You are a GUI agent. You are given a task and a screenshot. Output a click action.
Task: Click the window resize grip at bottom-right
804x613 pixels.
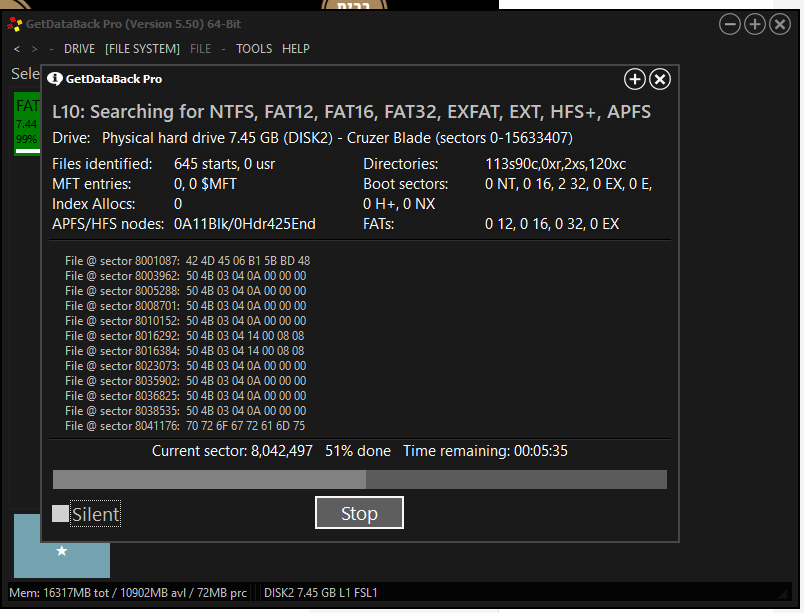point(783,595)
